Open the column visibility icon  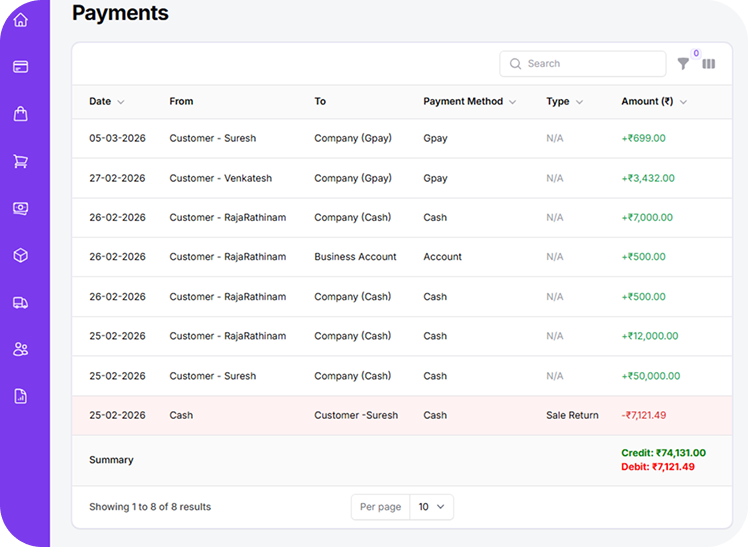click(708, 64)
